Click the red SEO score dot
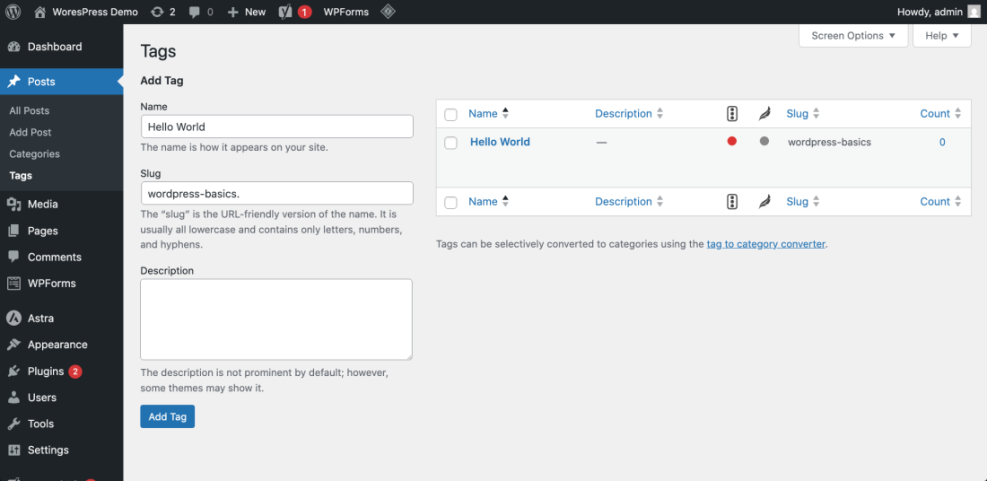This screenshot has width=987, height=481. point(732,142)
